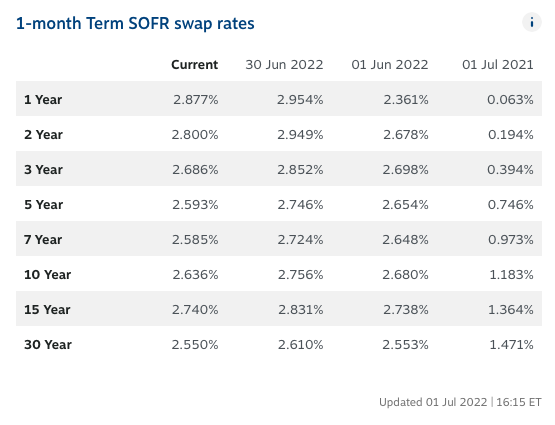Select the 10 Year 2.756% value
Image resolution: width=555 pixels, height=425 pixels.
301,275
